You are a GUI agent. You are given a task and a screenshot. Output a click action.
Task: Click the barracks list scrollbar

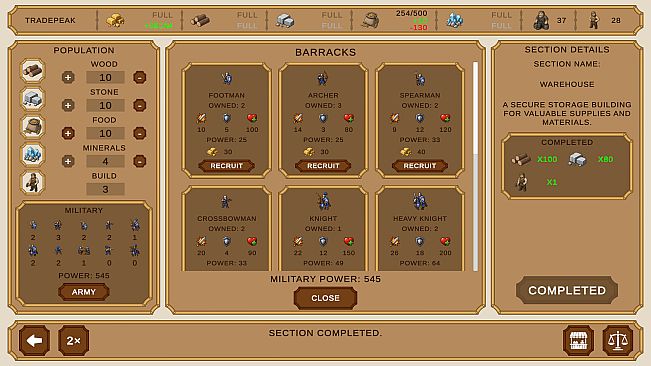tap(475, 166)
